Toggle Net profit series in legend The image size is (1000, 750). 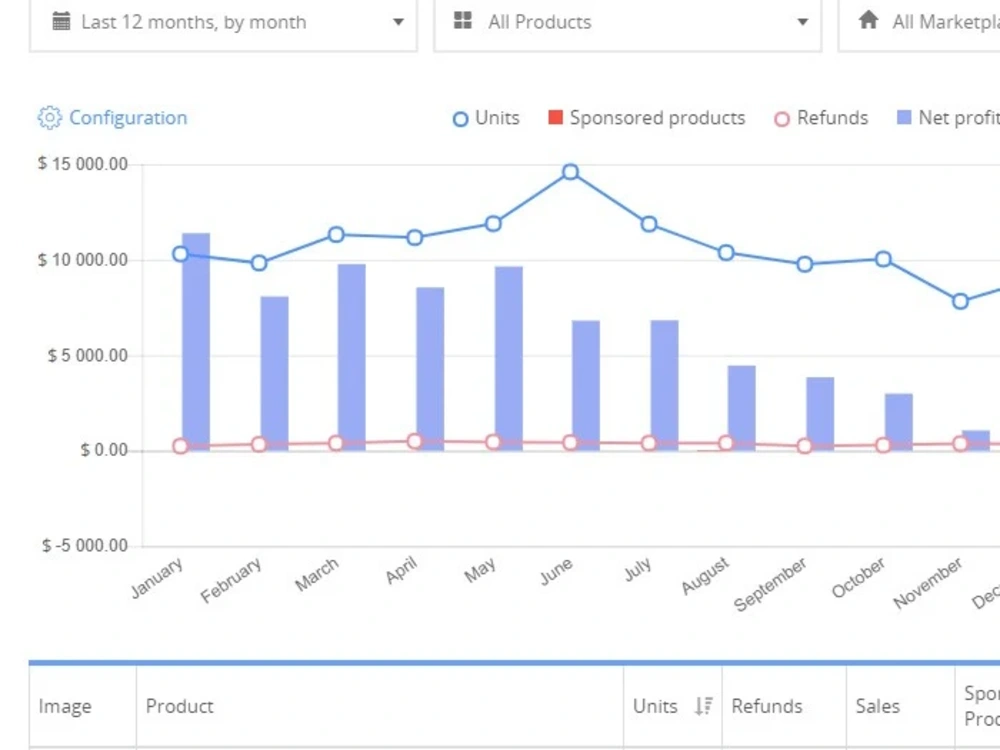(904, 117)
